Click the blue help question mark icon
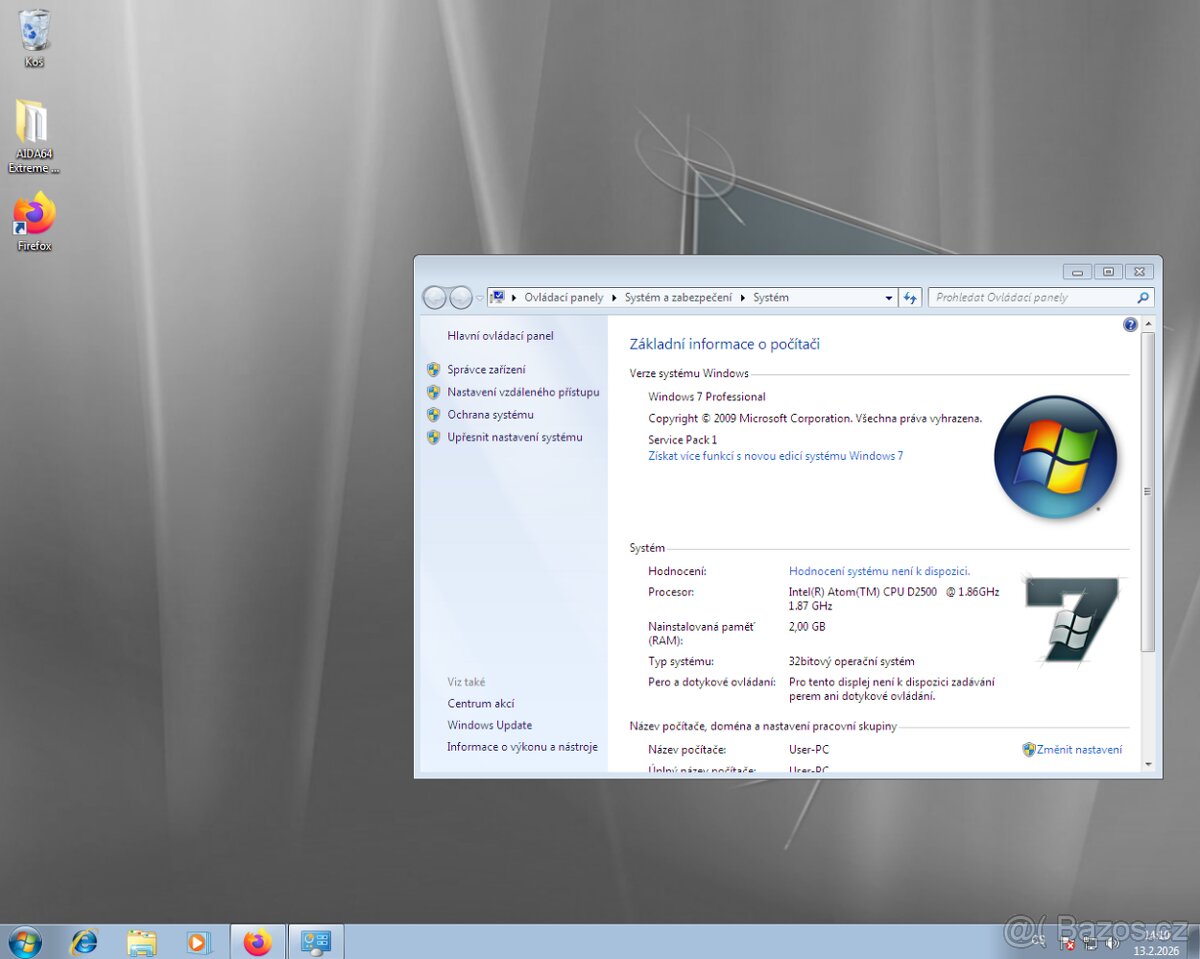The image size is (1200, 959). (x=1129, y=324)
